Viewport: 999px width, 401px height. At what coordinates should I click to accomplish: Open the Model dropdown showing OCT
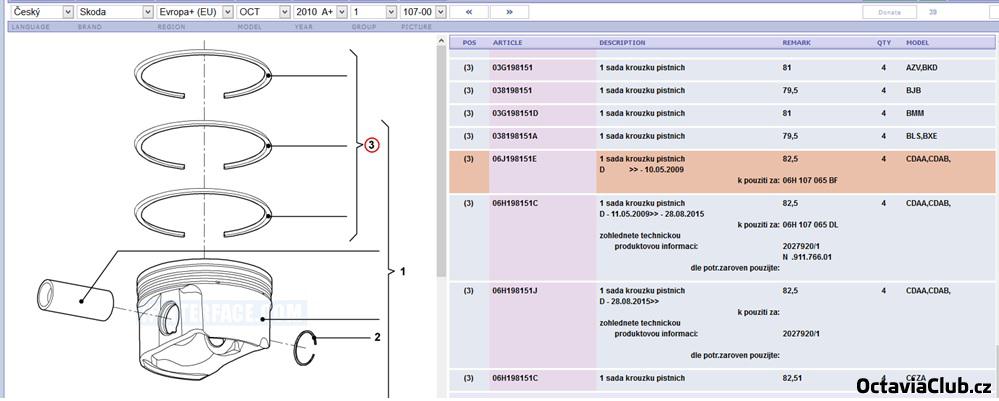click(262, 12)
